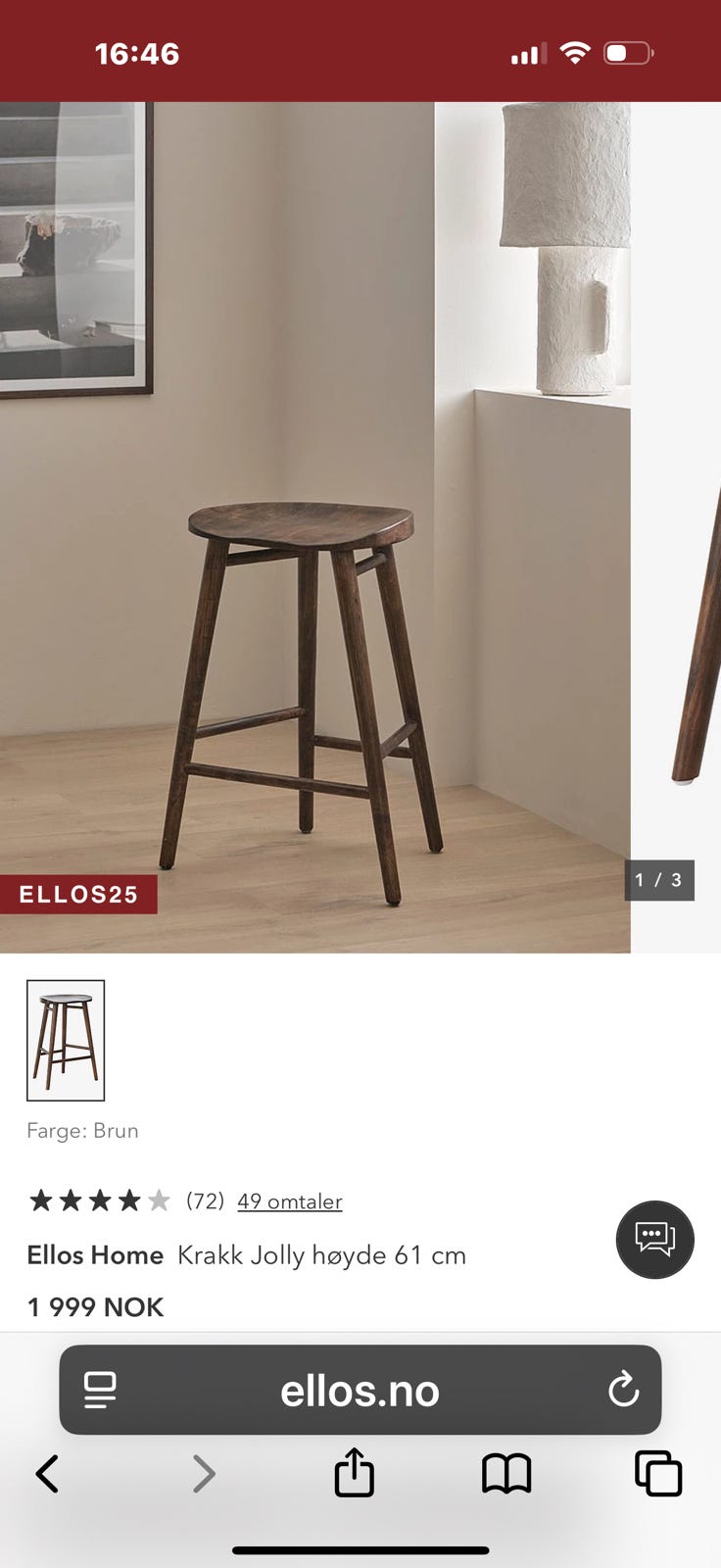Reload the ellos.no page
Screen dimensions: 721x1568
623,1390
